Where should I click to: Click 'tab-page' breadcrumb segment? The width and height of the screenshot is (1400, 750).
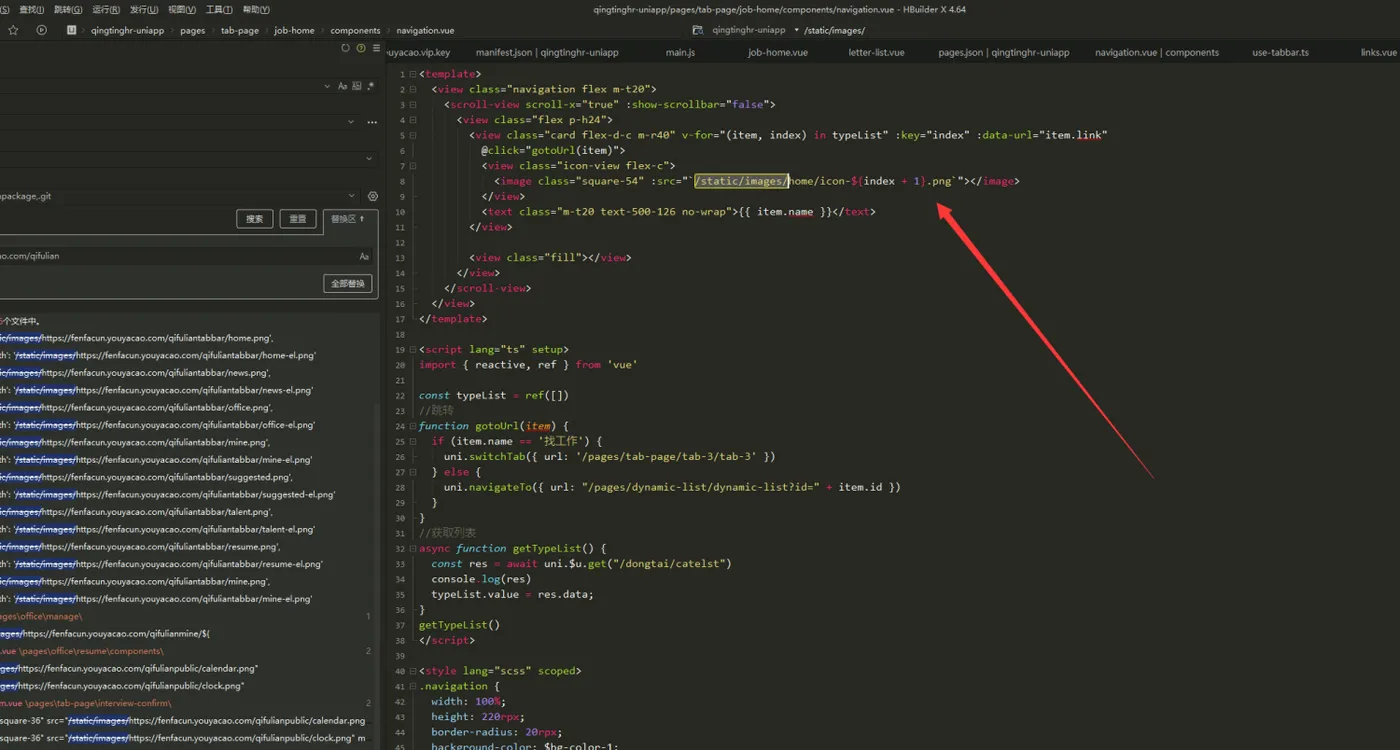click(240, 30)
